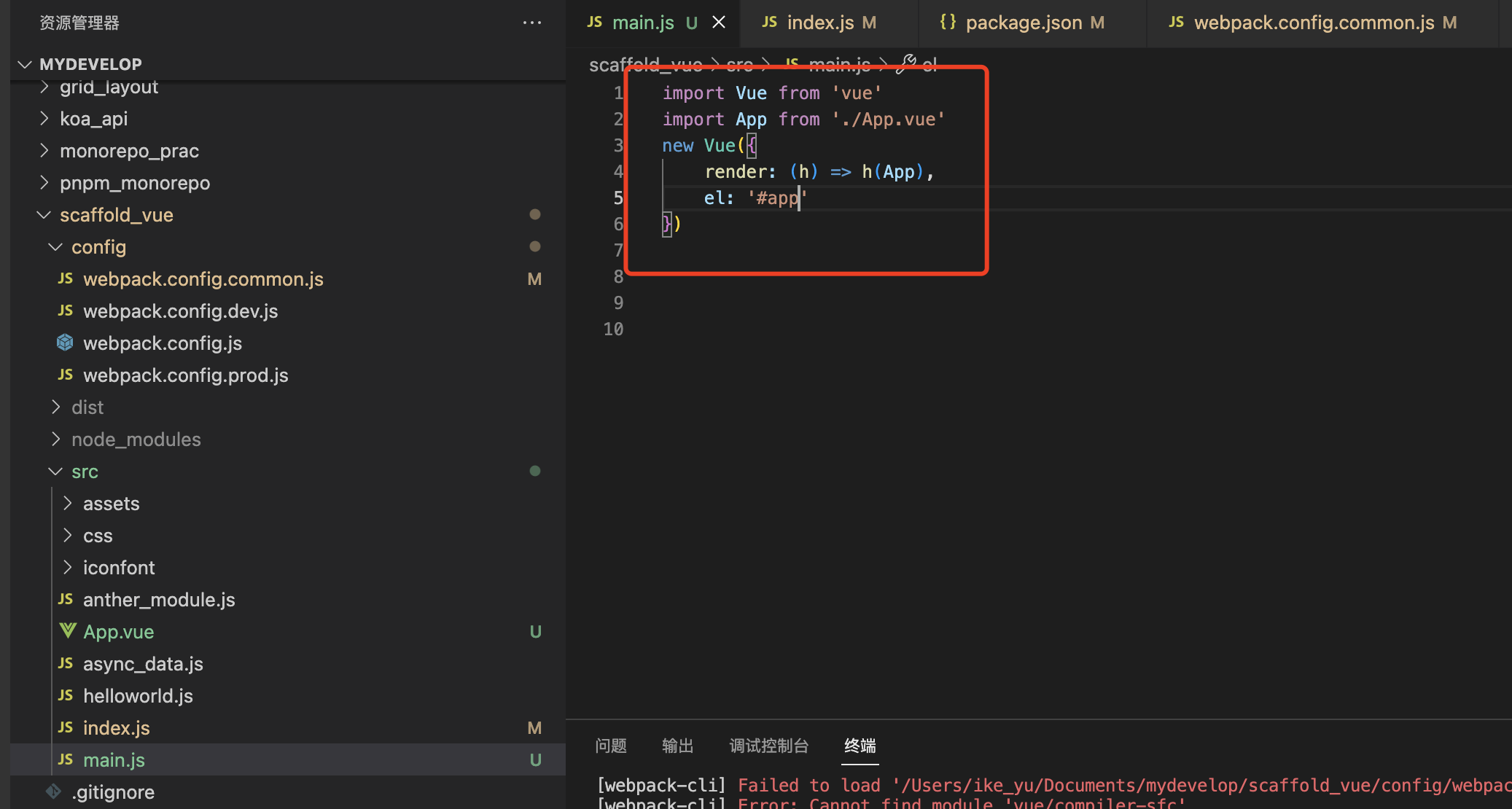Click the src breadcrumb segment

click(739, 66)
